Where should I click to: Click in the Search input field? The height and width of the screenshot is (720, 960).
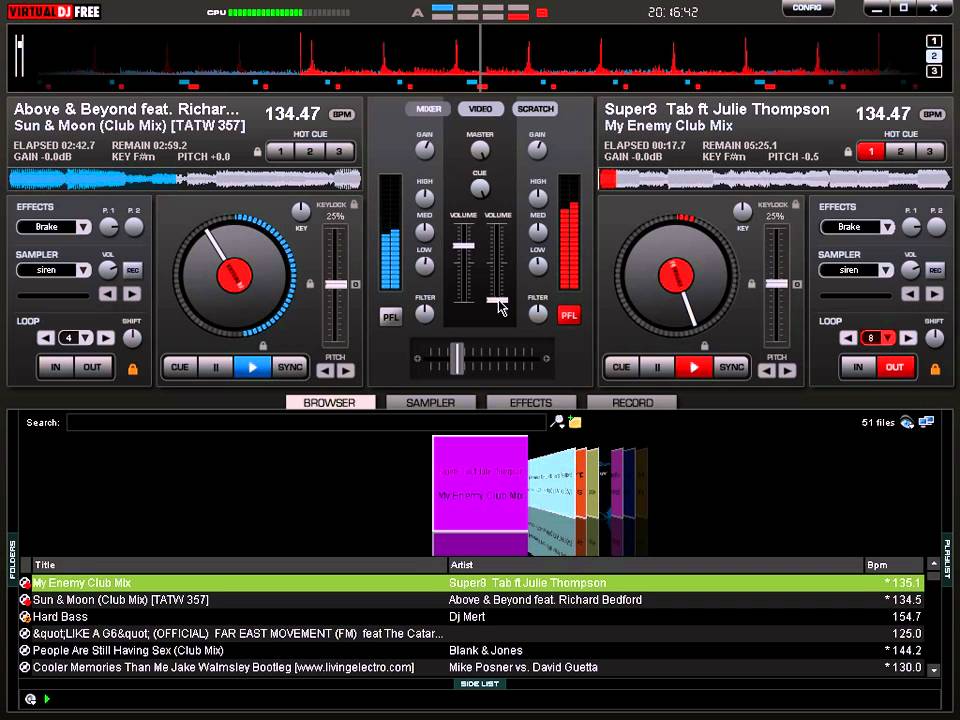point(306,422)
